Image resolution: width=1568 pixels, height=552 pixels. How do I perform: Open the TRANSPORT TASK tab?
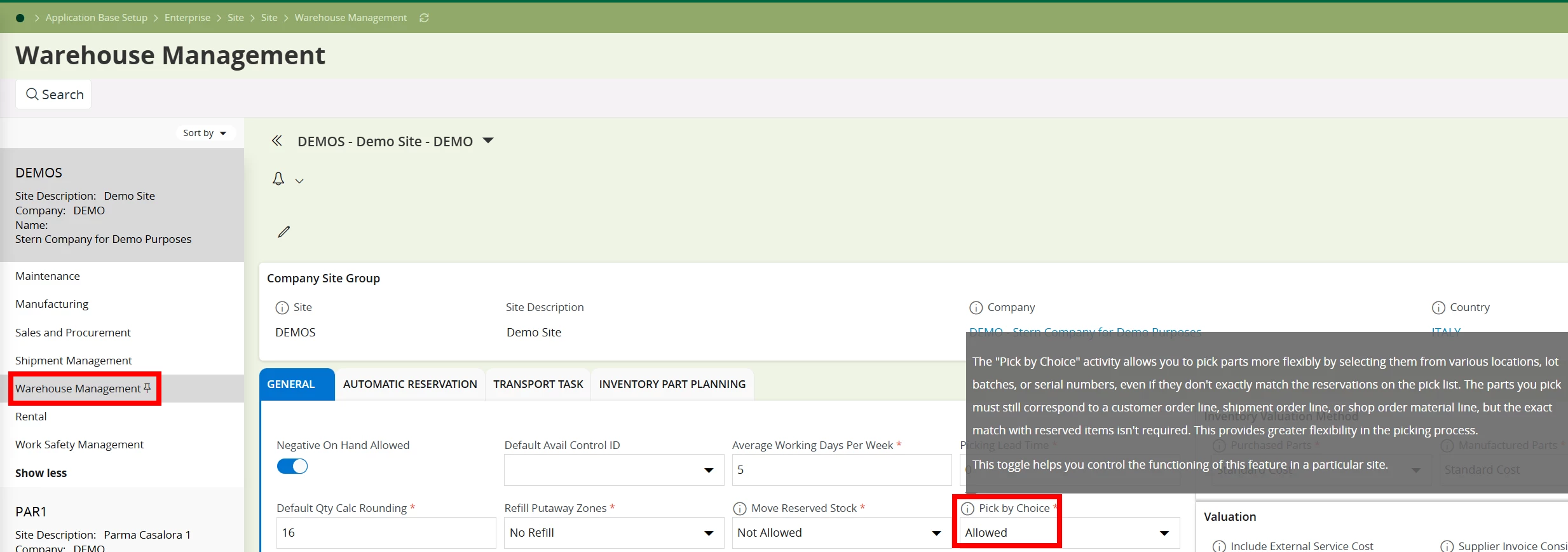click(x=538, y=384)
